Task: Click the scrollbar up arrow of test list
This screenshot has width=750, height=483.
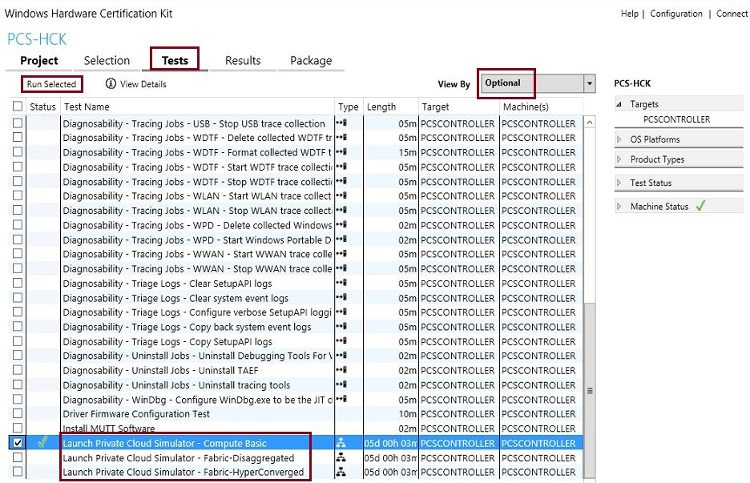Action: tap(590, 122)
